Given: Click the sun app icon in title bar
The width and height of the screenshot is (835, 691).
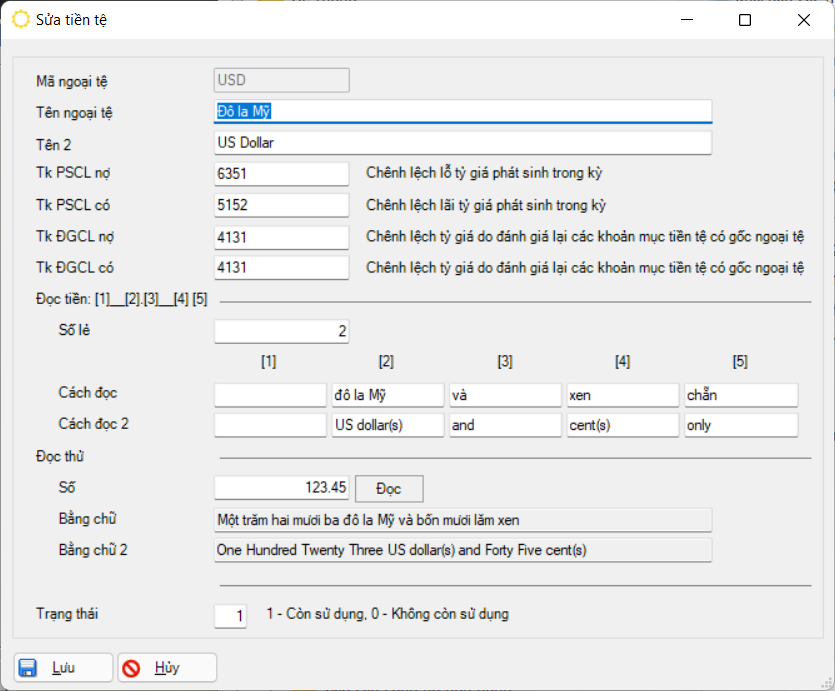Looking at the screenshot, I should 20,20.
